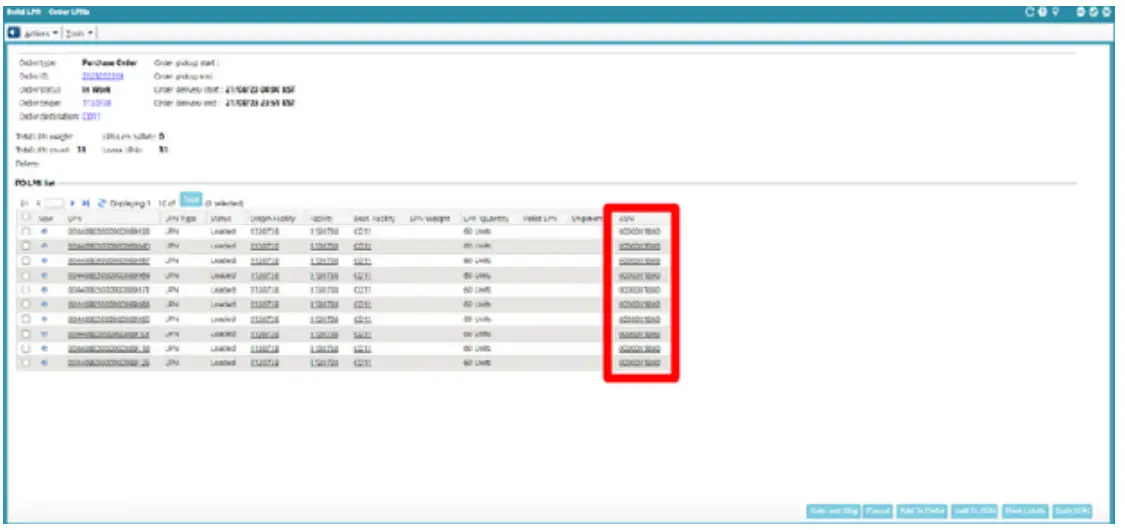This screenshot has width=1125, height=530.
Task: Select the checkbox of the first LPN row
Action: [x=26, y=232]
